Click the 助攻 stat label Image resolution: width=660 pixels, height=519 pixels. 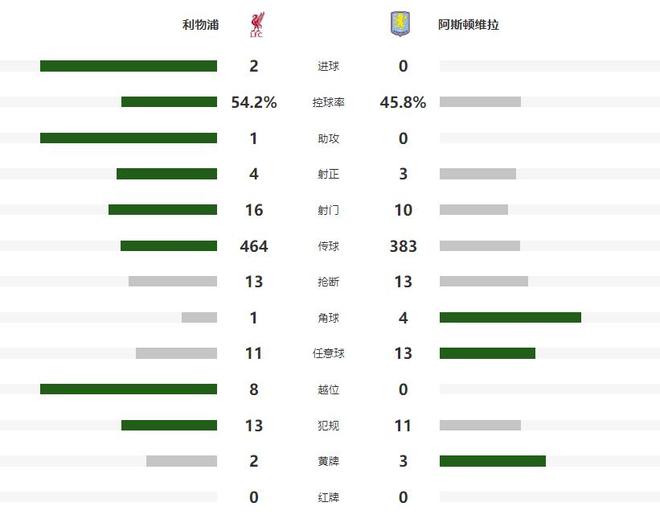point(327,138)
